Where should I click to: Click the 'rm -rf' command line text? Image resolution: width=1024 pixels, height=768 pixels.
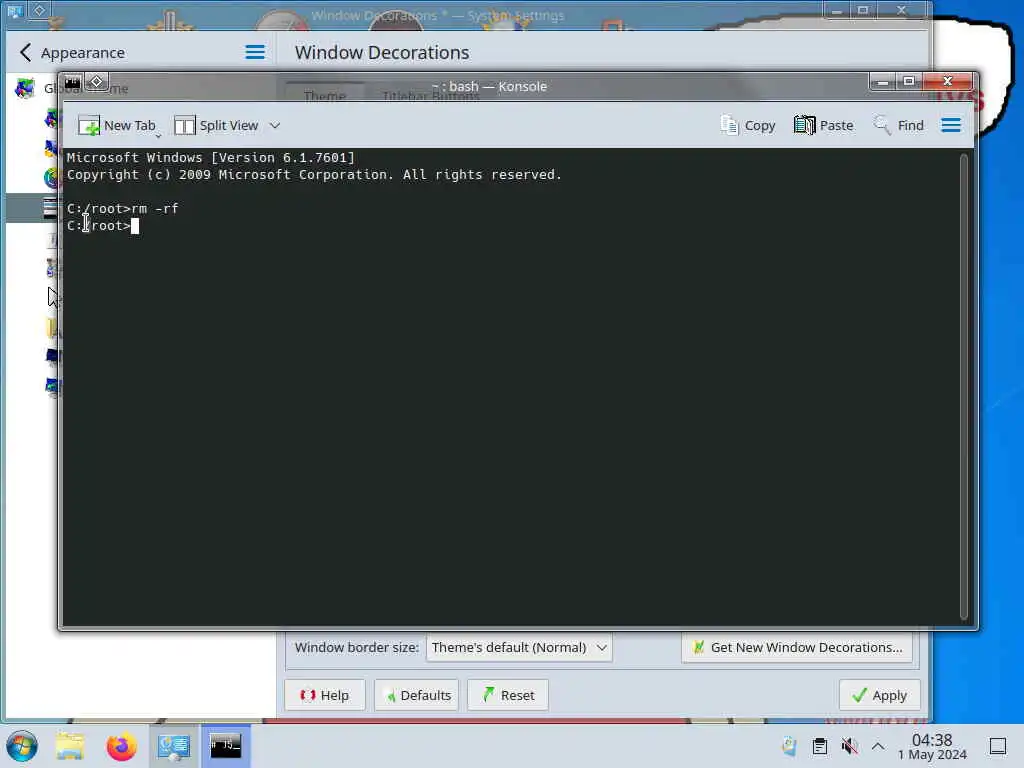pos(155,209)
